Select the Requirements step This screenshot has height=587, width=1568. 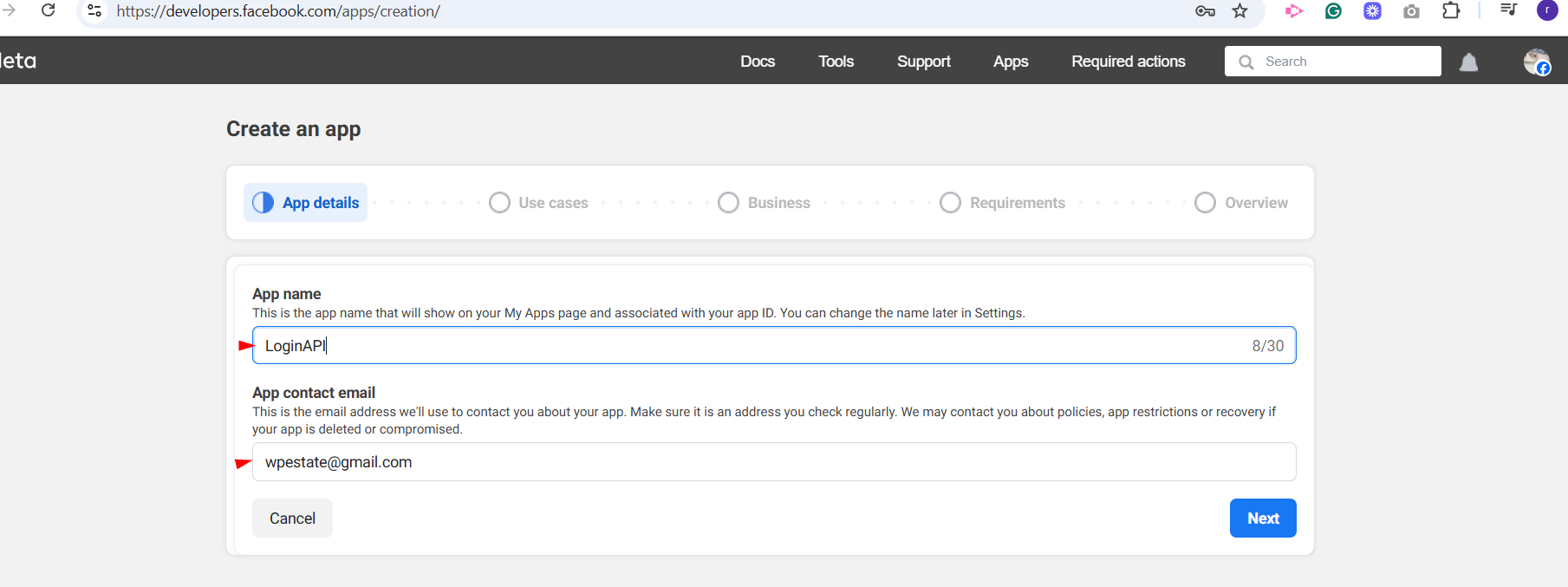pos(1003,203)
